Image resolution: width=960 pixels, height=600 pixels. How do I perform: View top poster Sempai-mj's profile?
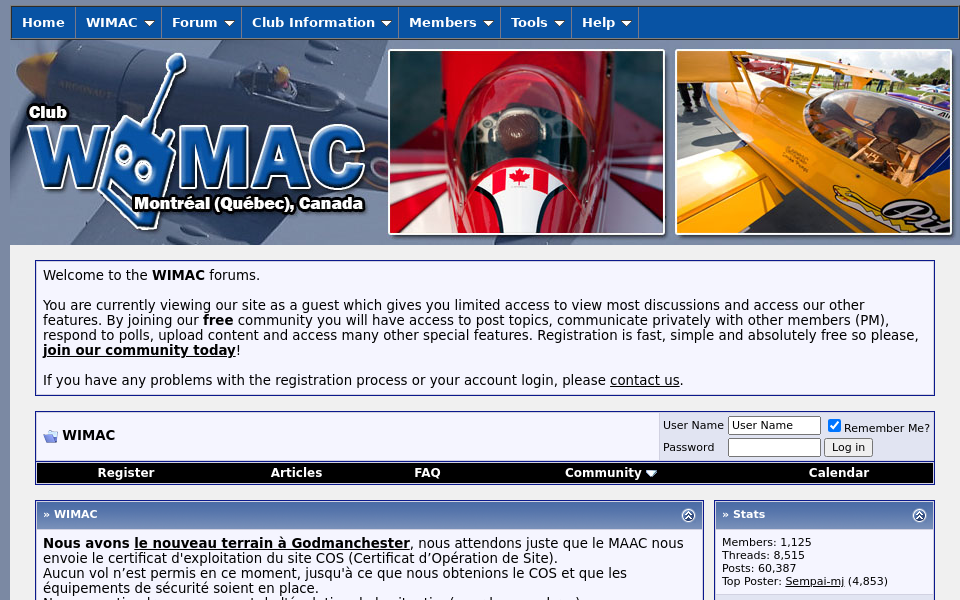[814, 581]
